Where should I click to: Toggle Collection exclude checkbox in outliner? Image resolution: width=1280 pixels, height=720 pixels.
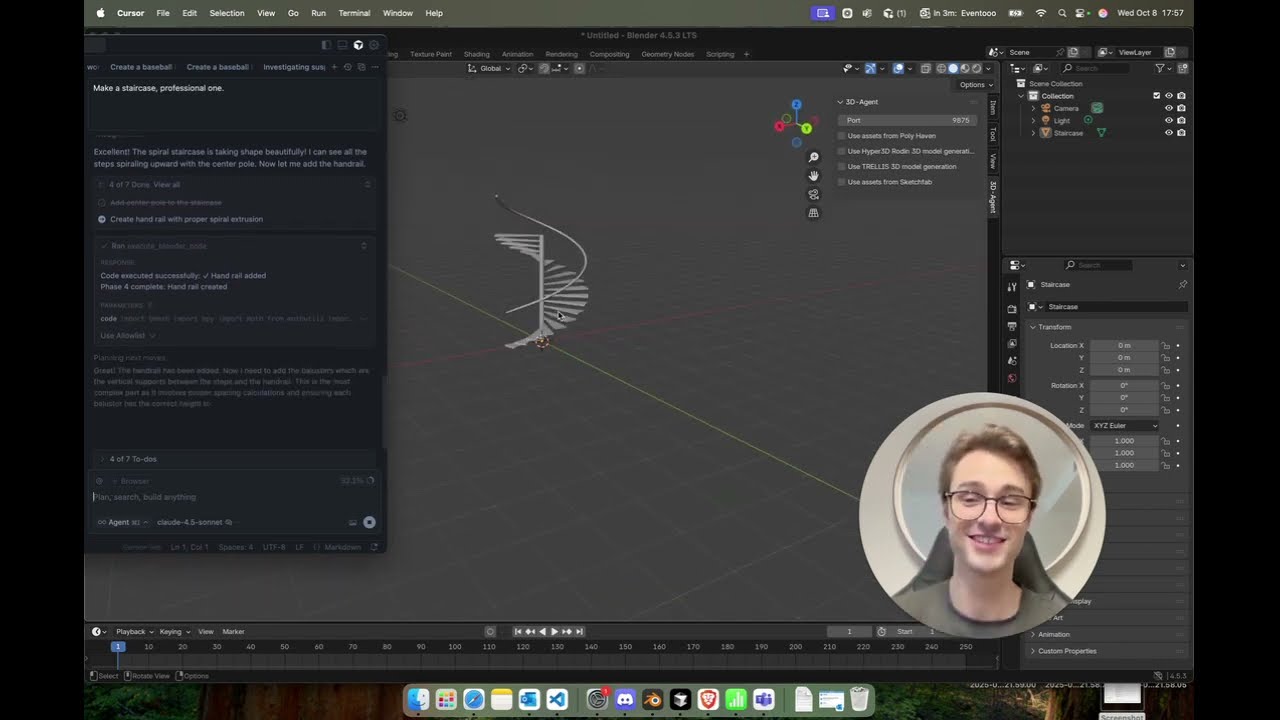[1157, 96]
